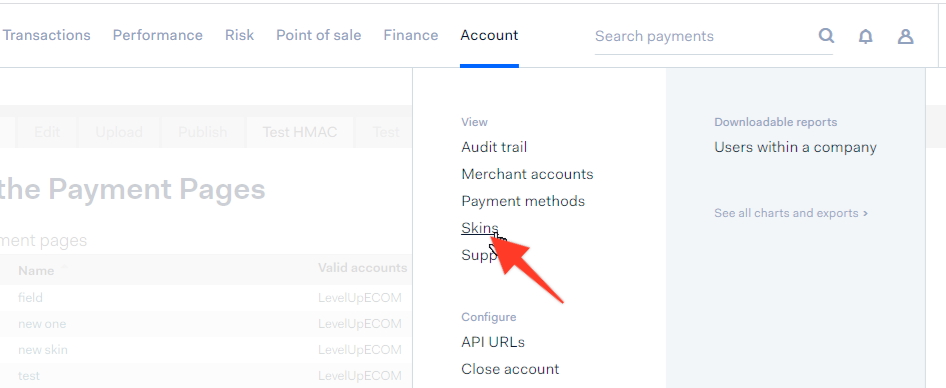Select Audit trail in Account menu
Screen dimensions: 946x388
[494, 147]
